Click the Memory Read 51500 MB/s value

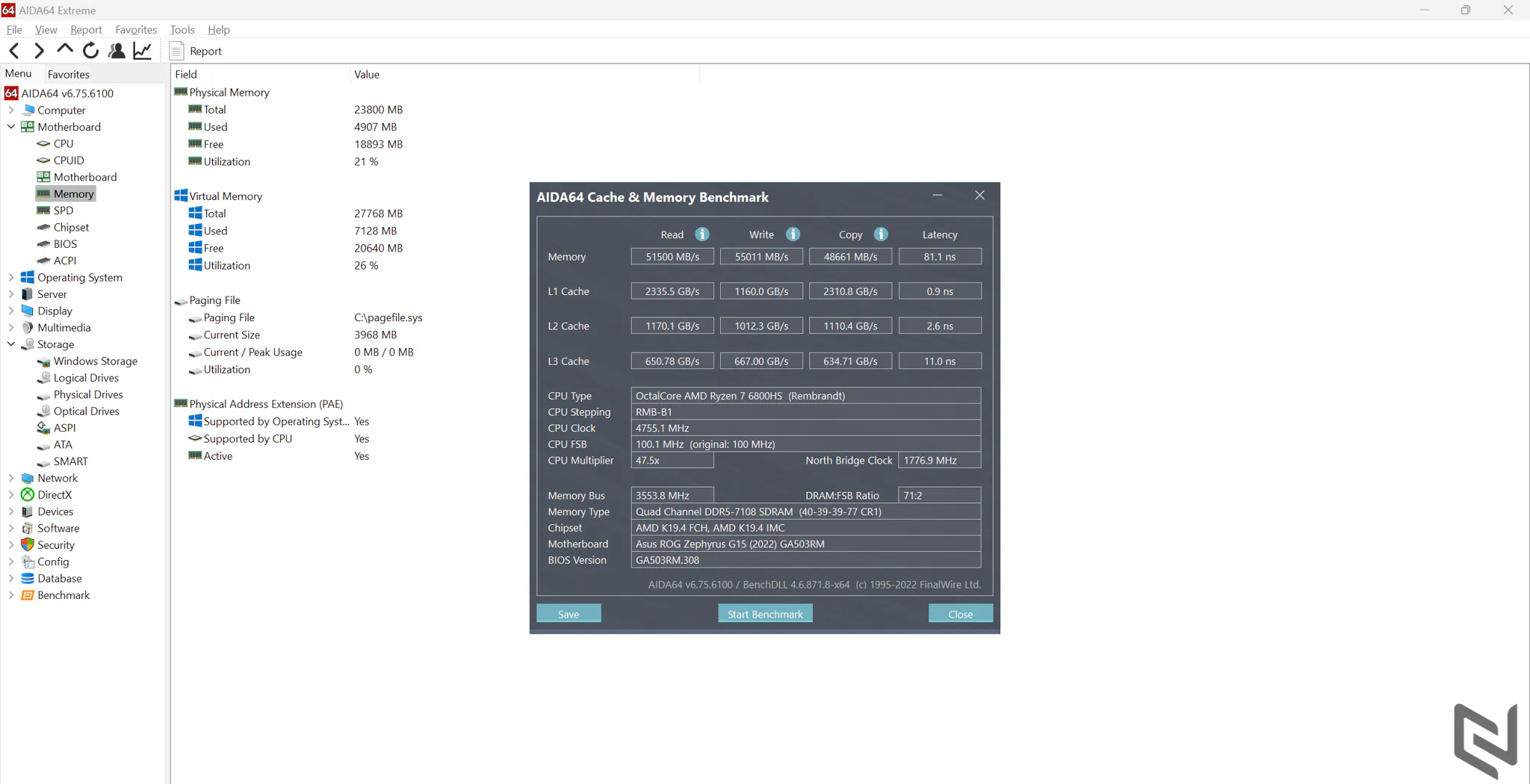point(672,257)
